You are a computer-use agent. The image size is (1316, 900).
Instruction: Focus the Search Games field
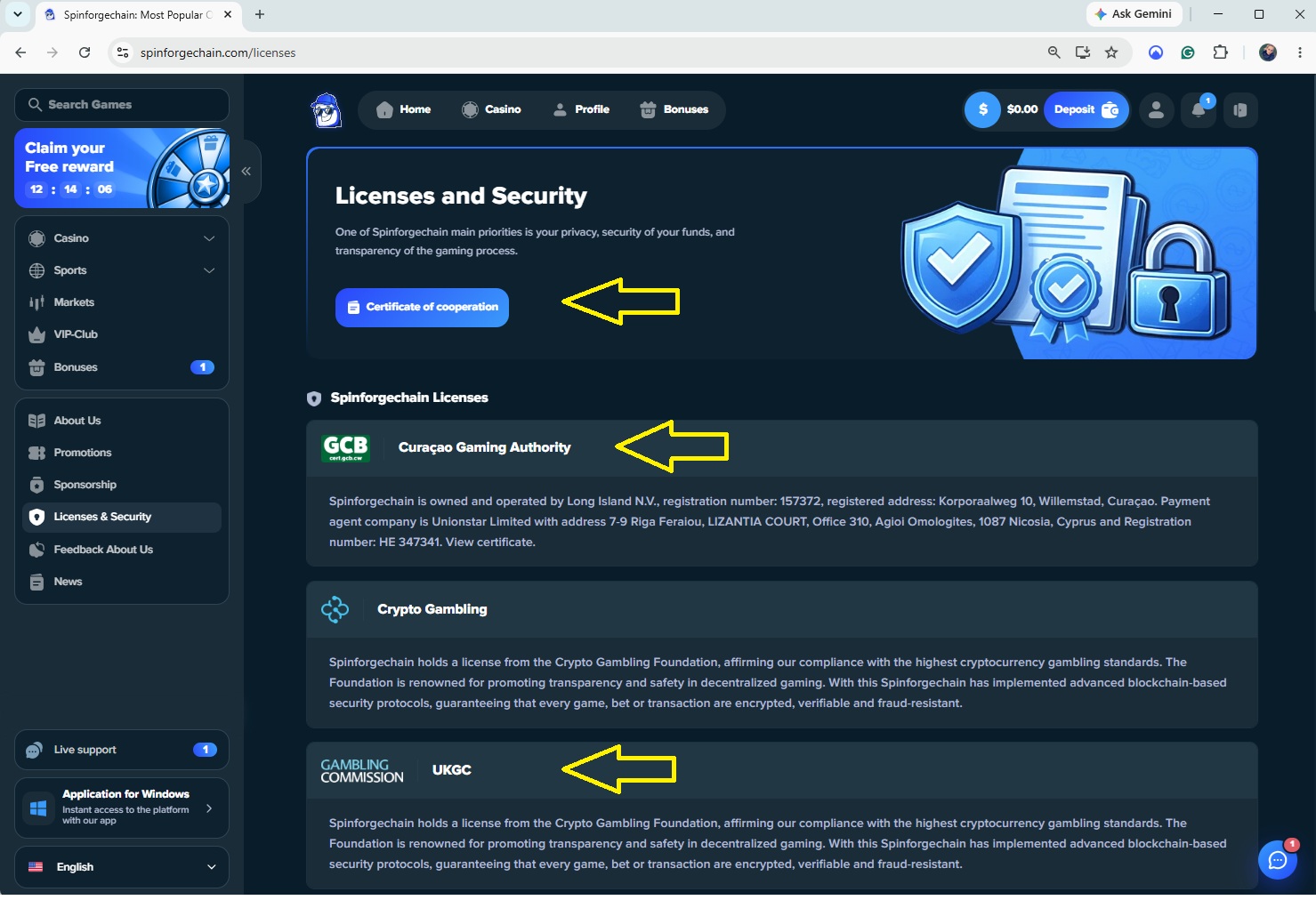click(122, 105)
